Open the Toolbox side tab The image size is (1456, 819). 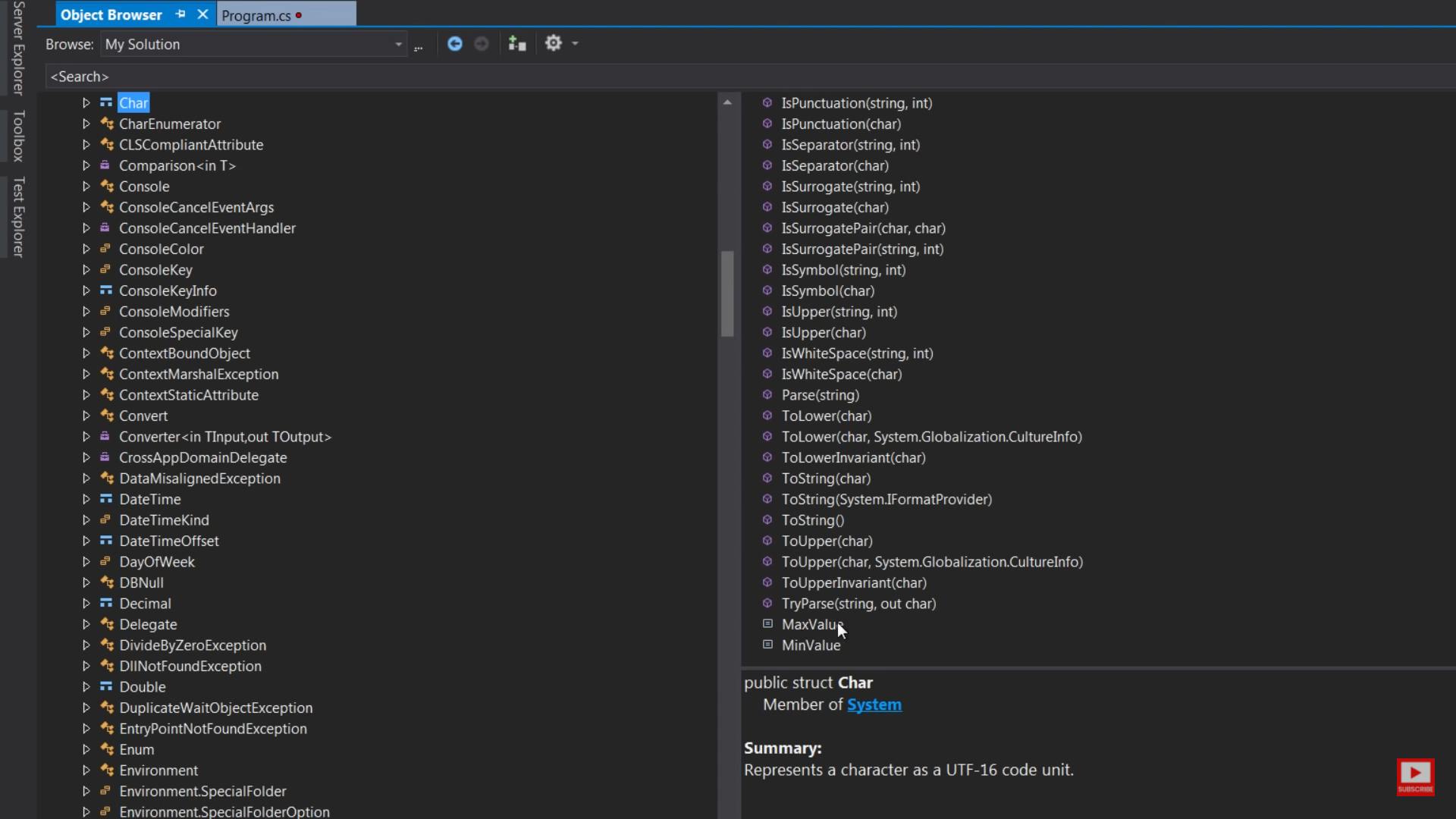(x=19, y=136)
